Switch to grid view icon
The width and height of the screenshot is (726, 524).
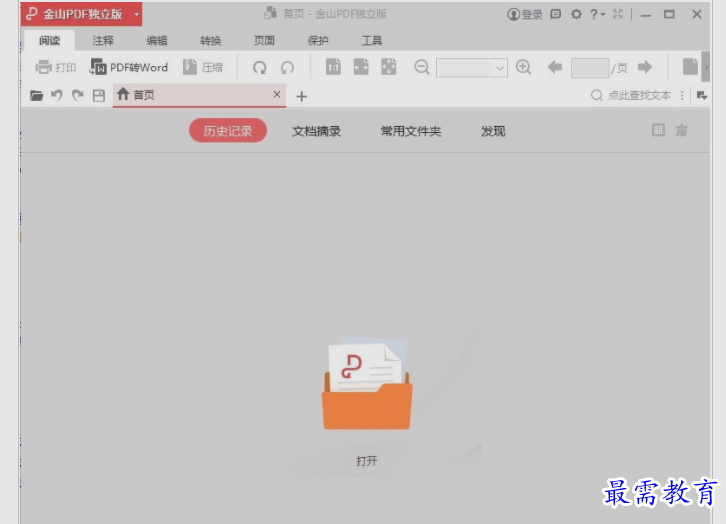click(x=658, y=131)
